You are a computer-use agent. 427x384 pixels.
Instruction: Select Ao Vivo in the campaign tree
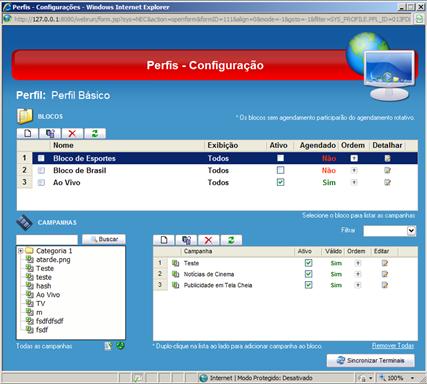(48, 295)
